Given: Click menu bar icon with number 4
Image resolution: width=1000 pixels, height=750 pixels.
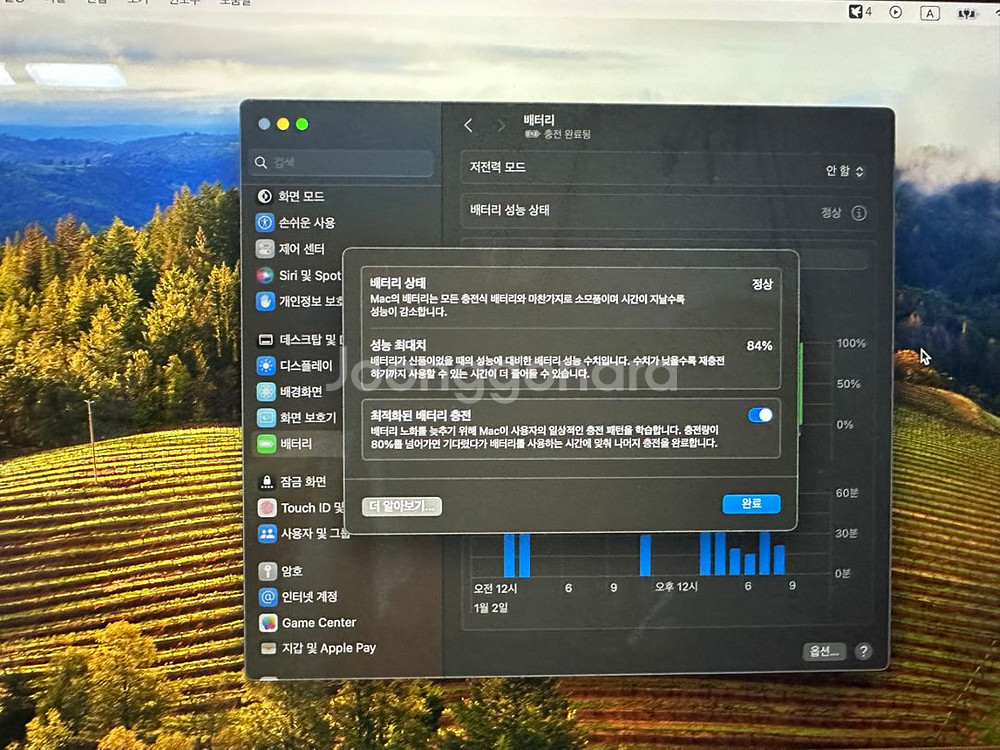Looking at the screenshot, I should click(860, 11).
